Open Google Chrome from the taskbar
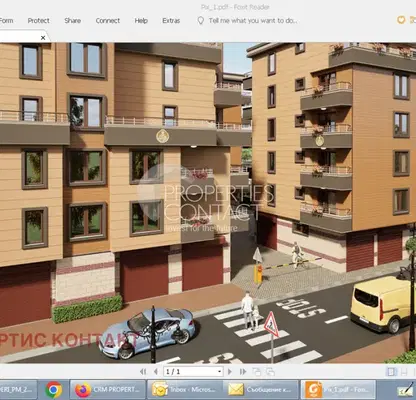This screenshot has width=416, height=400. [x=54, y=389]
